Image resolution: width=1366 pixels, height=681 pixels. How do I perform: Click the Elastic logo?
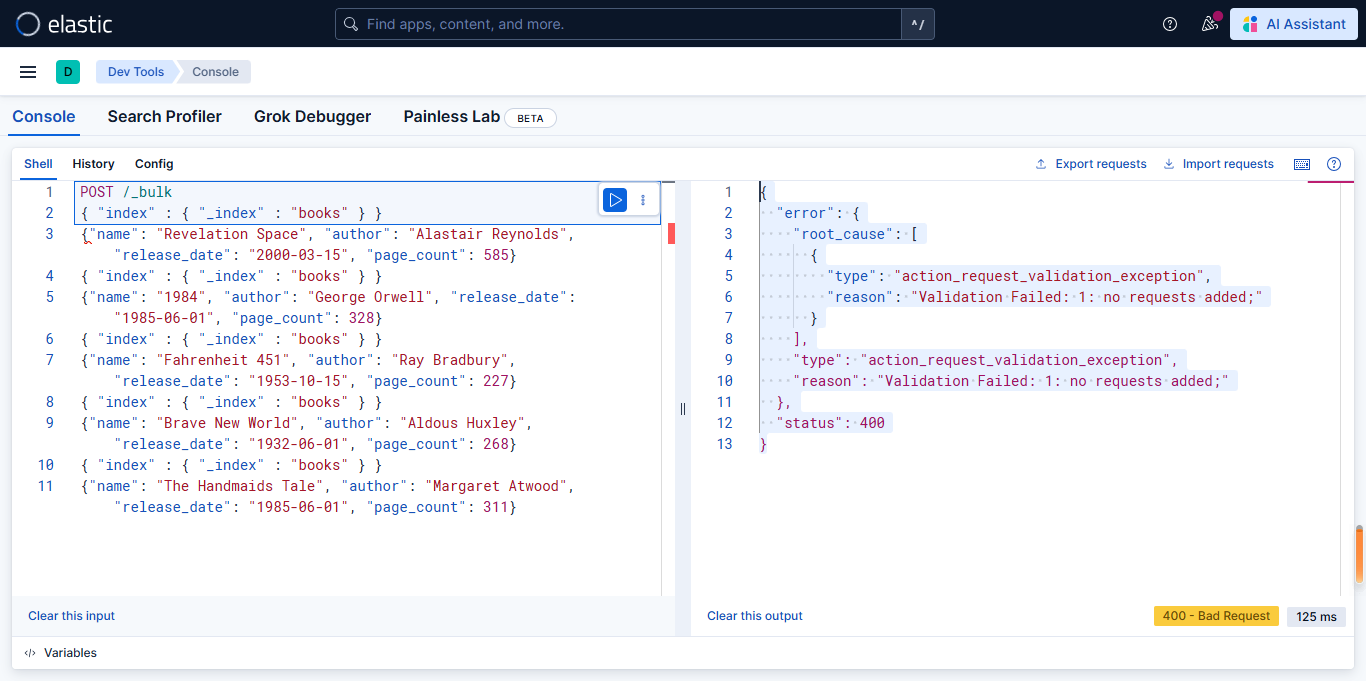click(x=64, y=24)
